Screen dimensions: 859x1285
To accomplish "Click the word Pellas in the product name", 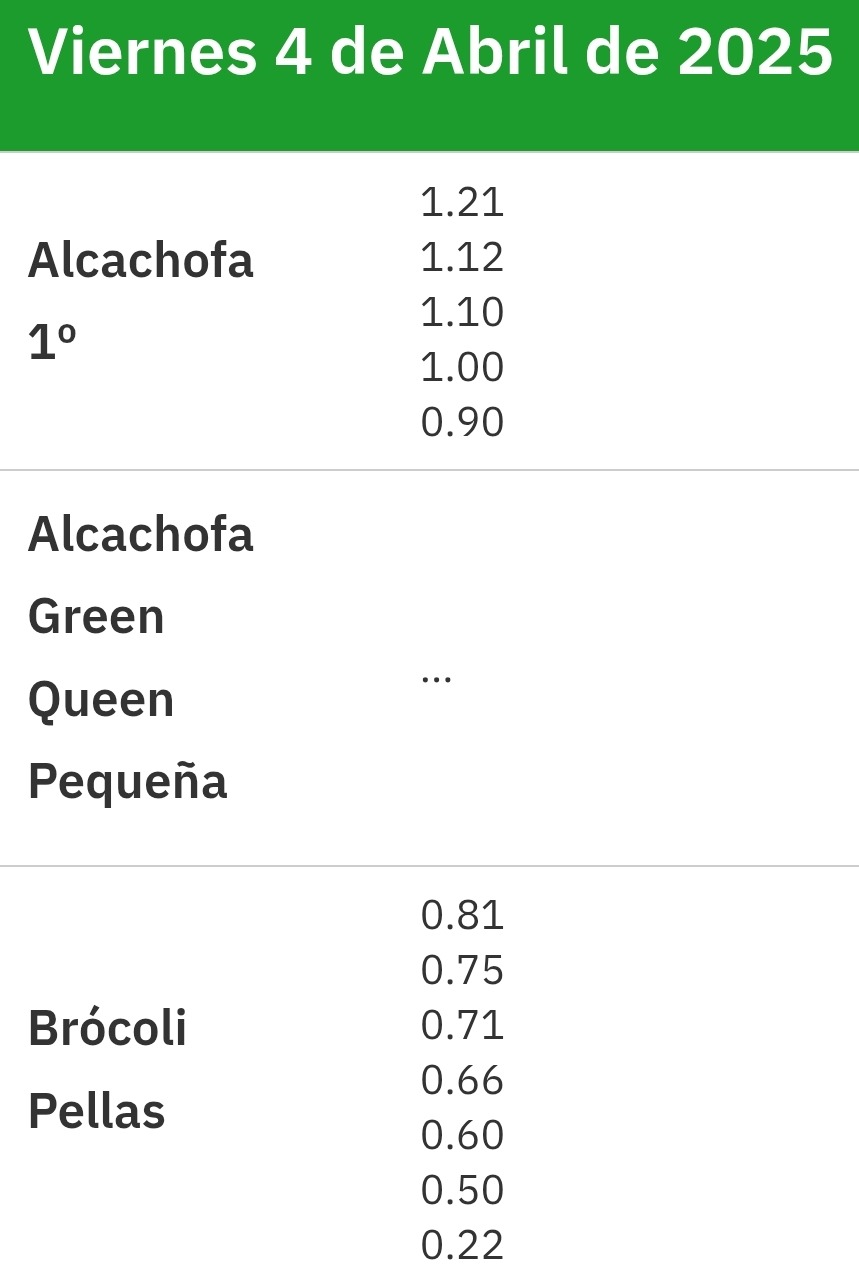I will click(96, 1111).
